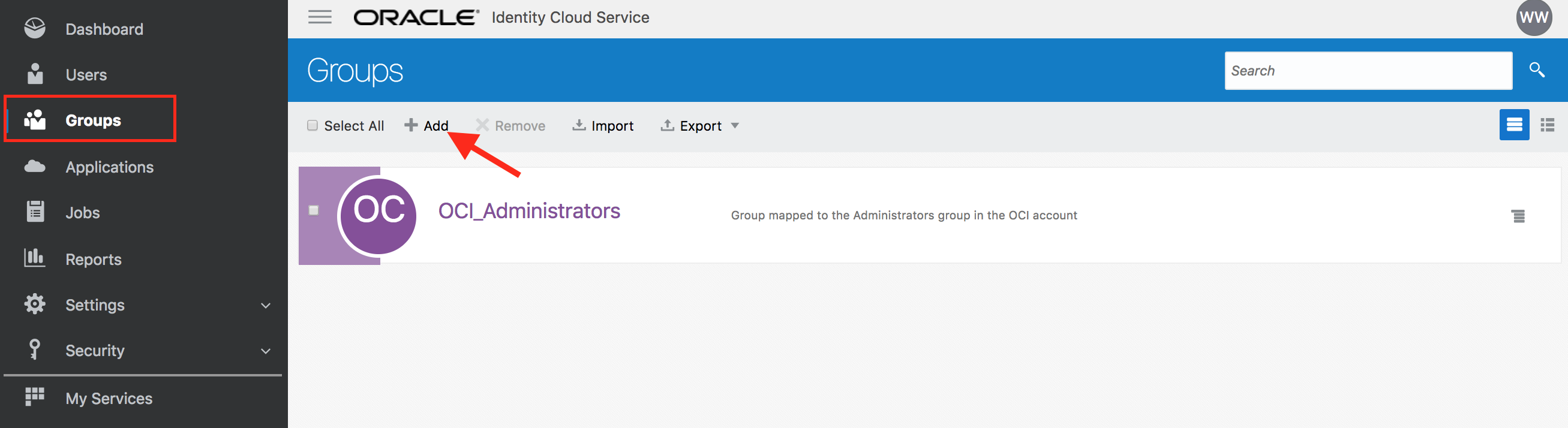Click the Dashboard gauge icon
The image size is (1568, 428).
pos(35,28)
